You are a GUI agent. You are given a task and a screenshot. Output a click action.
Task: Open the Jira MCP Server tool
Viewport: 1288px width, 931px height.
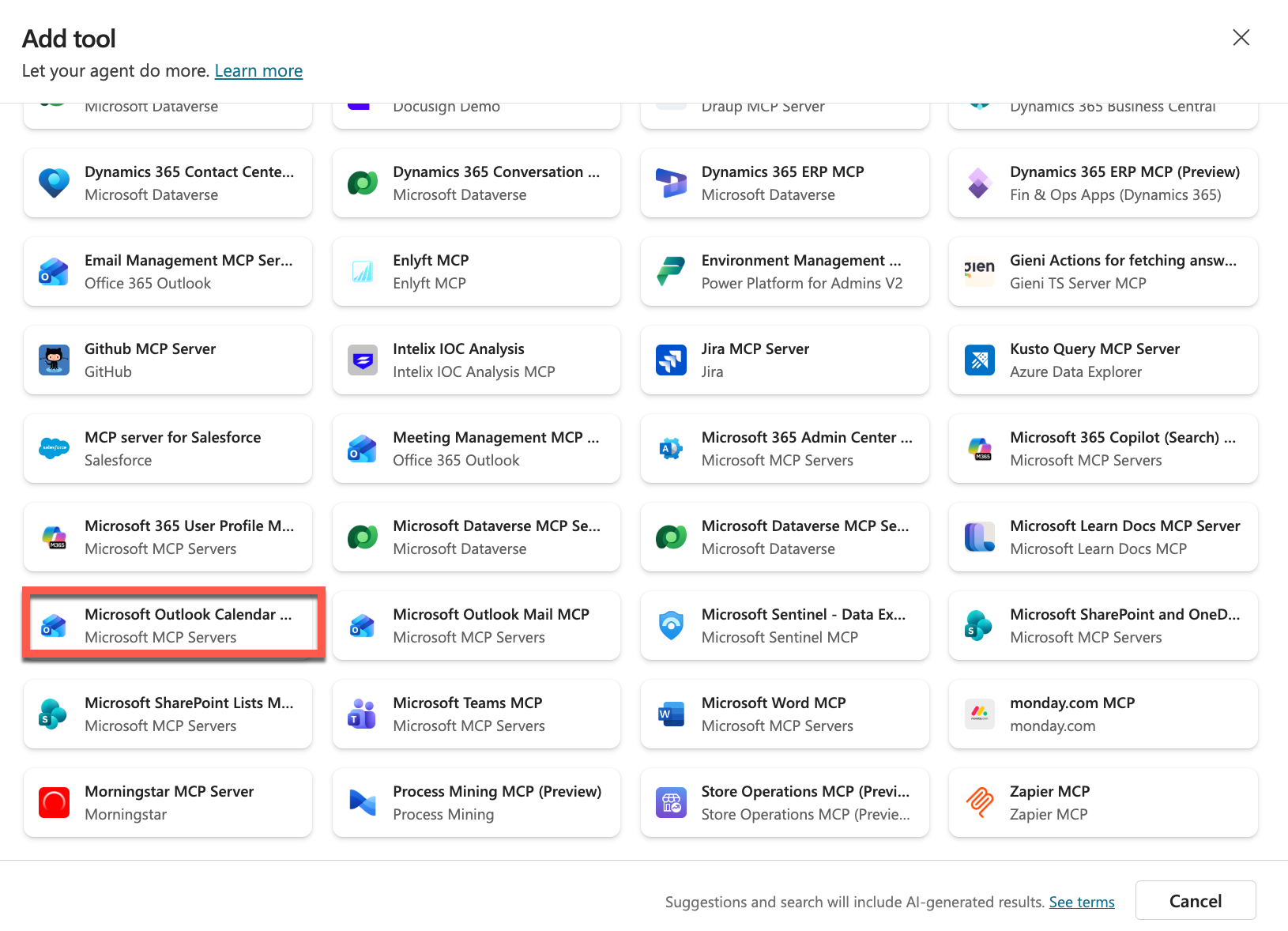coord(784,360)
